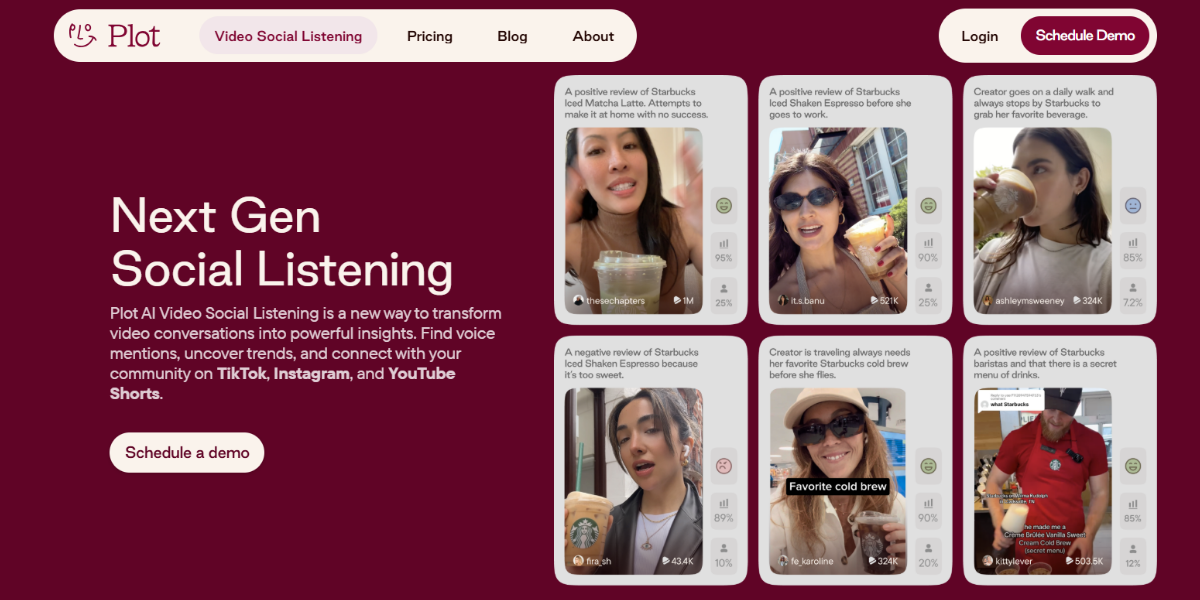
Task: Click the 10% person icon
Action: point(724,548)
